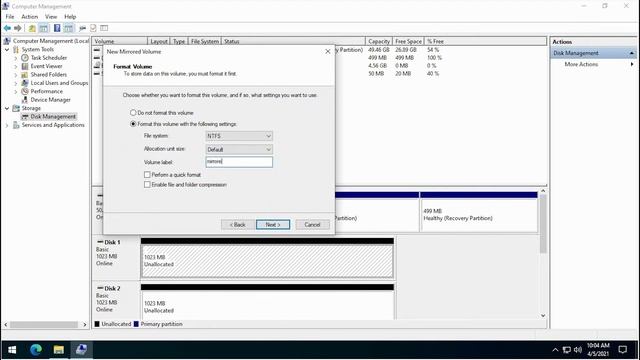Click the Disk 1 icon label
The image size is (640, 360).
point(109,242)
